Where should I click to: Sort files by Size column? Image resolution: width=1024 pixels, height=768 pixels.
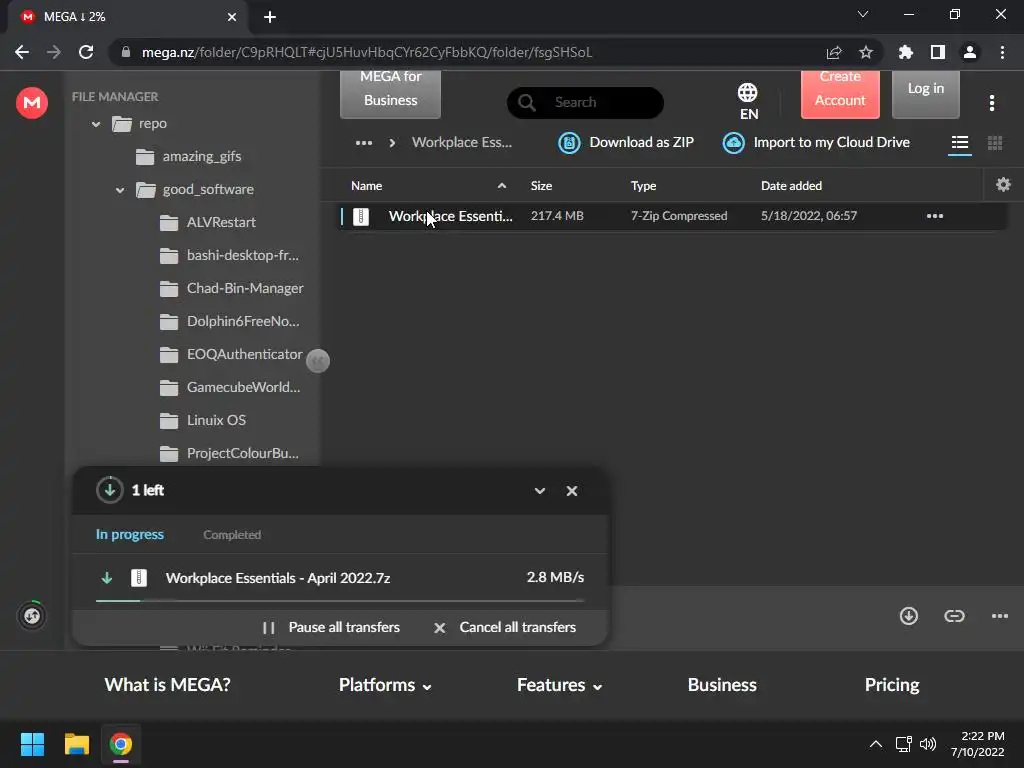click(541, 185)
